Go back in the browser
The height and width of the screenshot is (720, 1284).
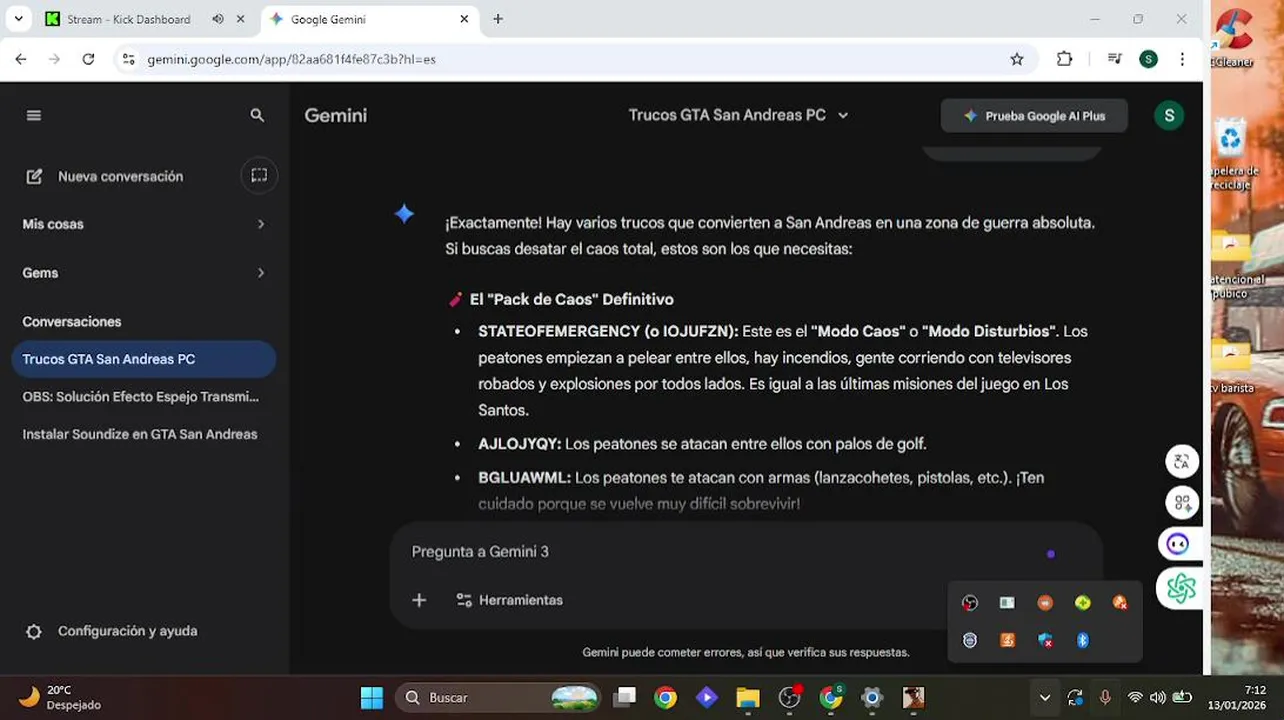coord(21,59)
